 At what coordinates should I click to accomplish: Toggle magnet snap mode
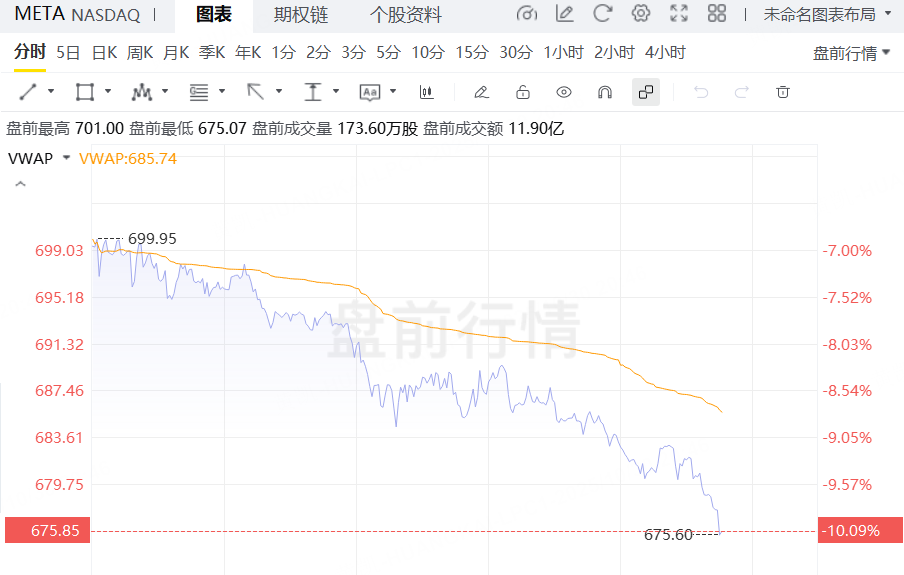pos(604,92)
